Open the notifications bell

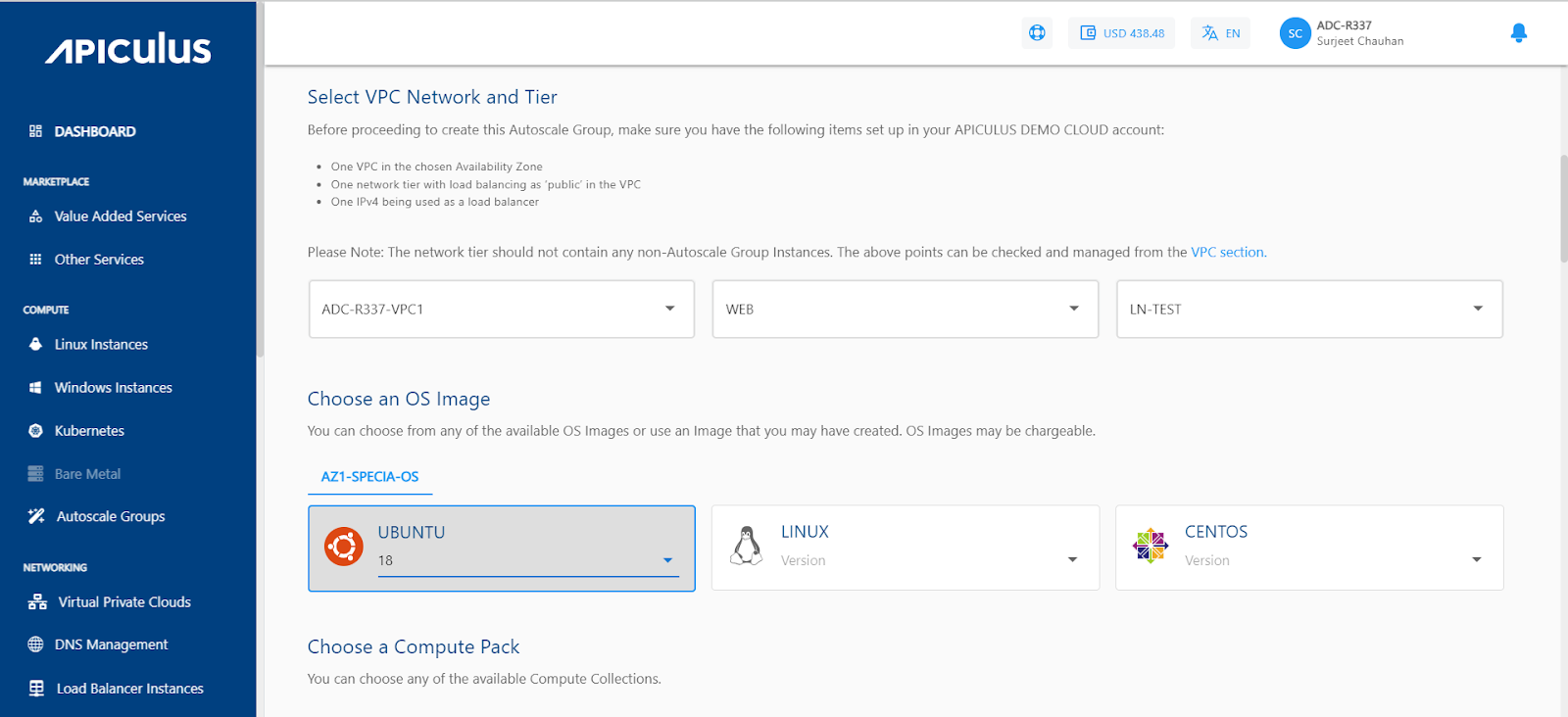(x=1519, y=33)
